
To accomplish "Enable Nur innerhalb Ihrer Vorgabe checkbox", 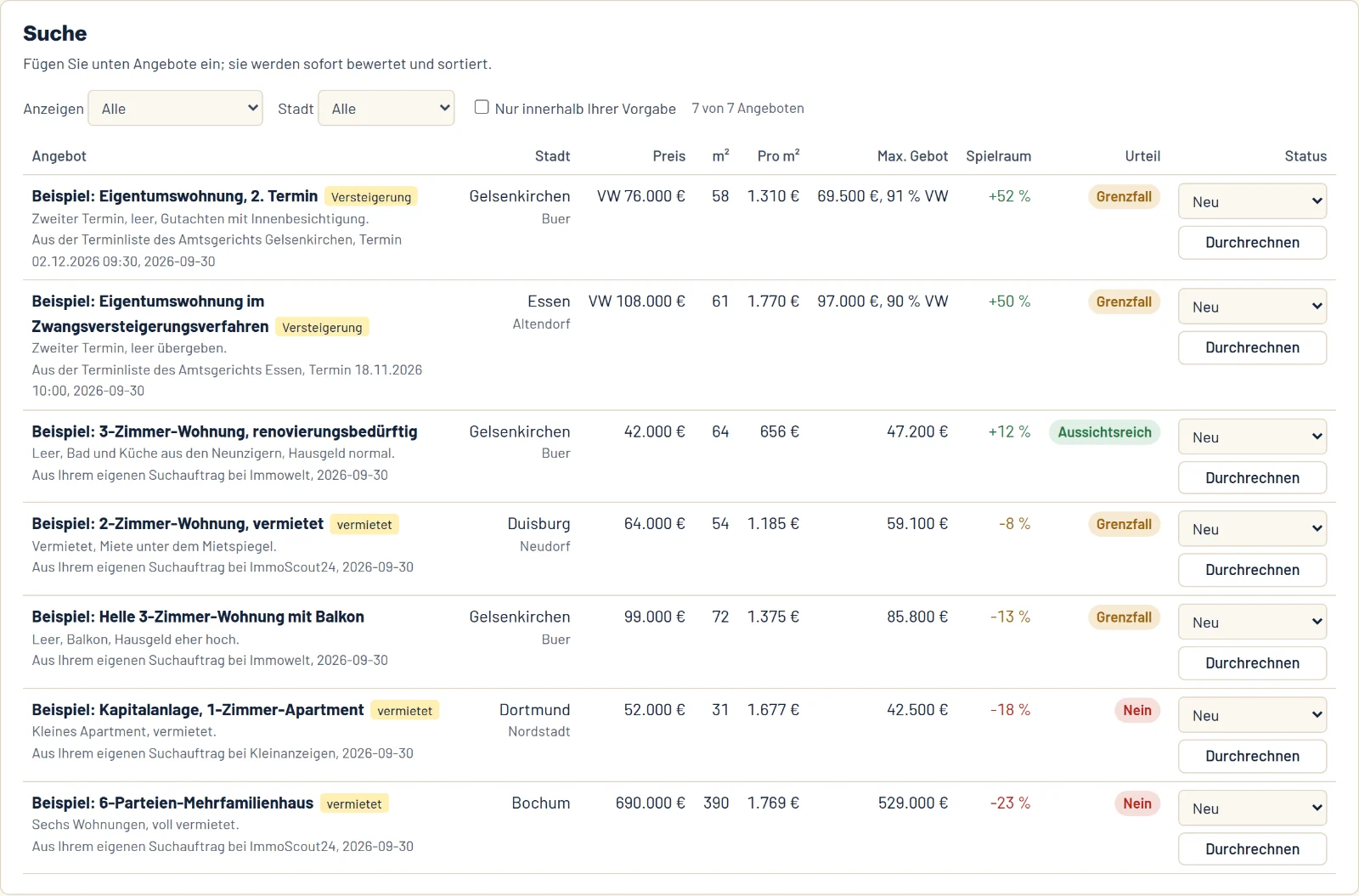I will pos(482,108).
